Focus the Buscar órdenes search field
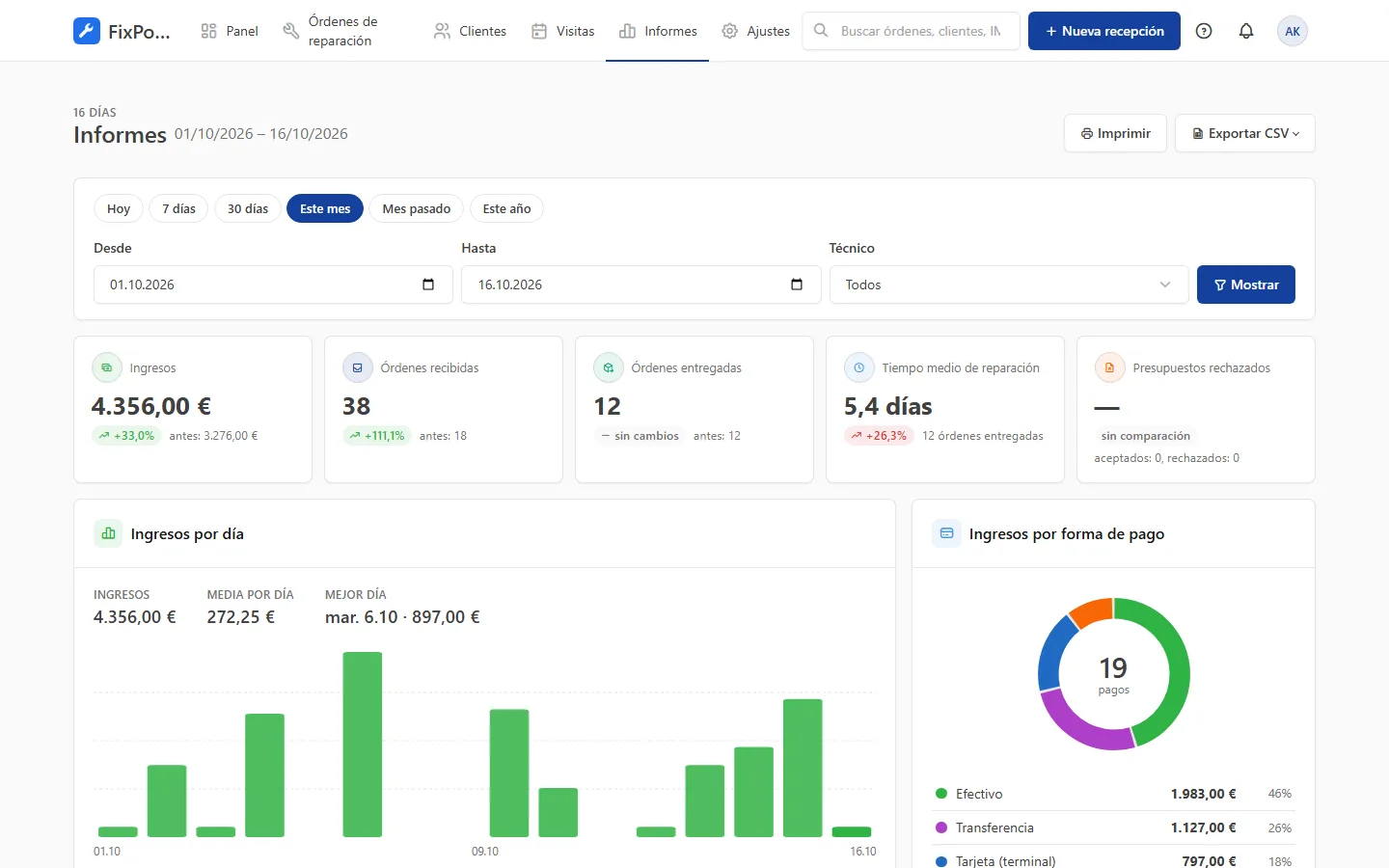The width and height of the screenshot is (1389, 868). tap(912, 31)
